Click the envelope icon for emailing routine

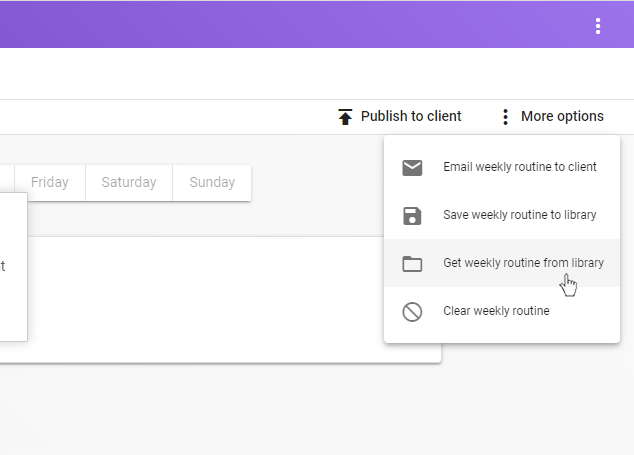(412, 167)
